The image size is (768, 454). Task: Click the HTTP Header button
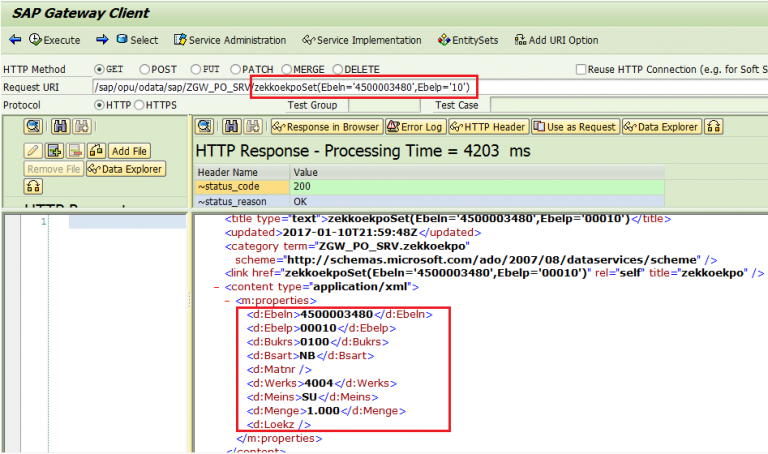(488, 127)
